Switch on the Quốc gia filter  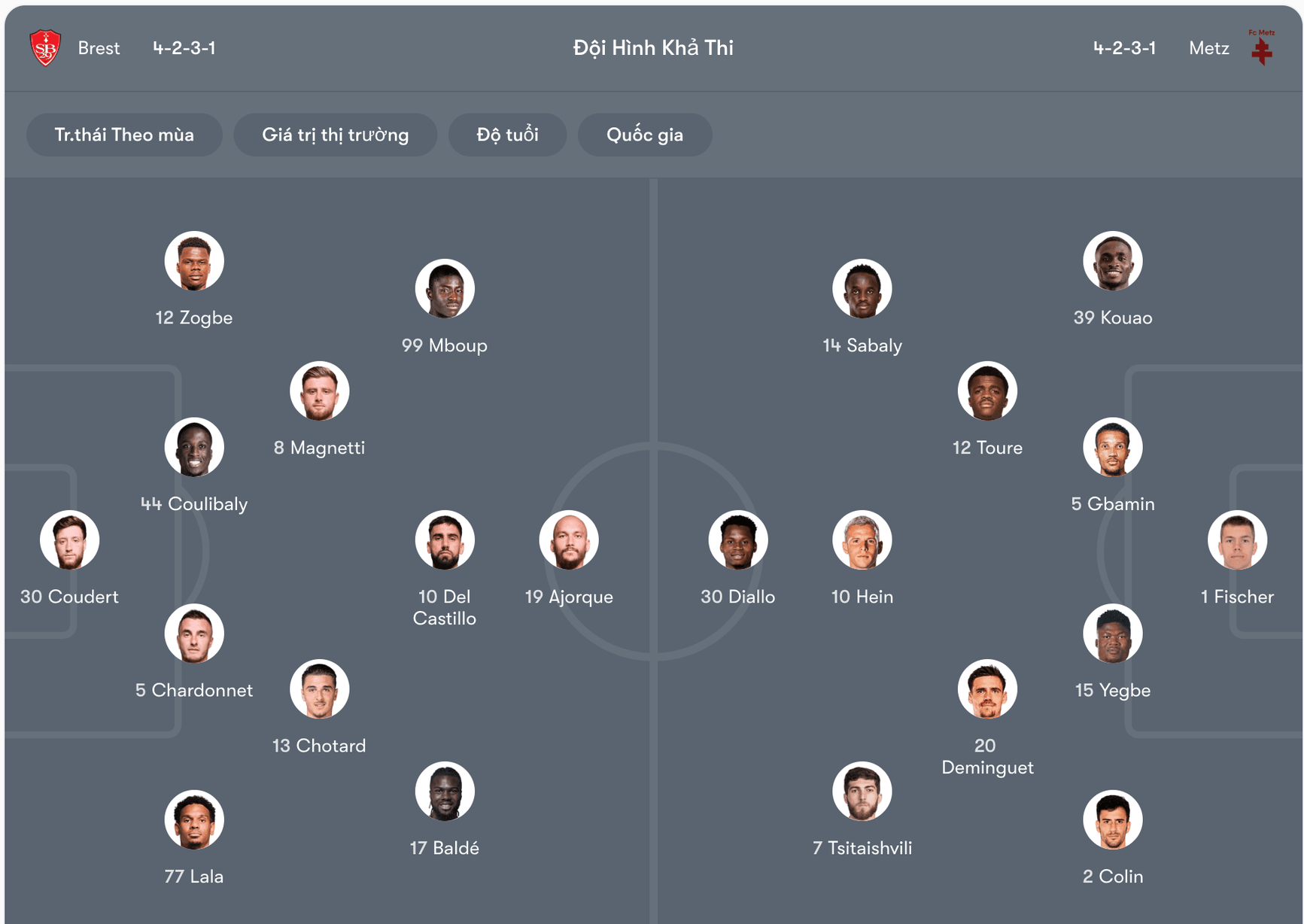coord(644,135)
